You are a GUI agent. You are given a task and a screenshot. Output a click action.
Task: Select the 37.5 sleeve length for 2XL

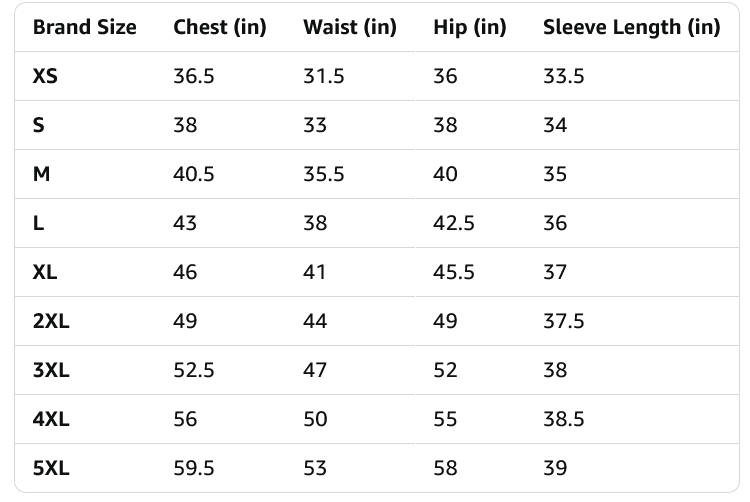(563, 321)
